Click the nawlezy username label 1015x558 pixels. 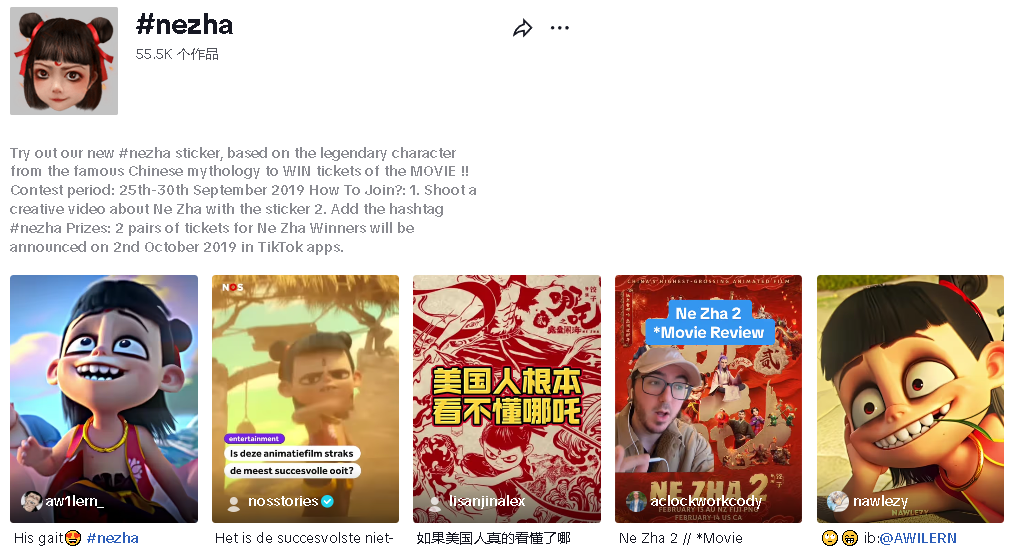tap(880, 501)
